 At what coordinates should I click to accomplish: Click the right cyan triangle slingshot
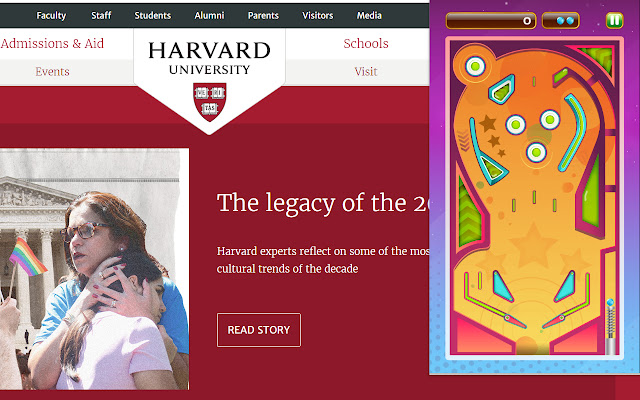(565, 286)
